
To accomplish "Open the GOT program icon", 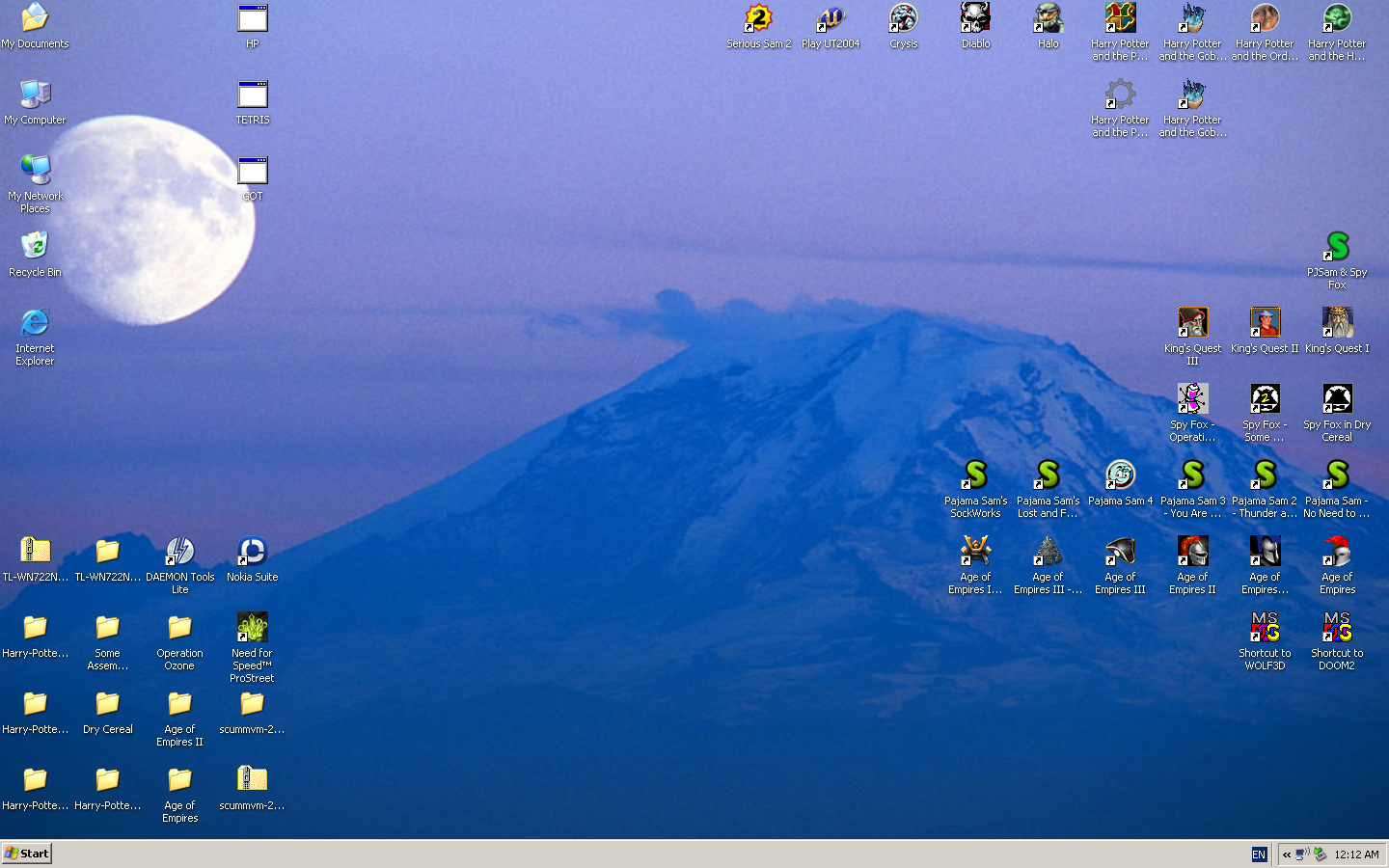I will coord(252,178).
